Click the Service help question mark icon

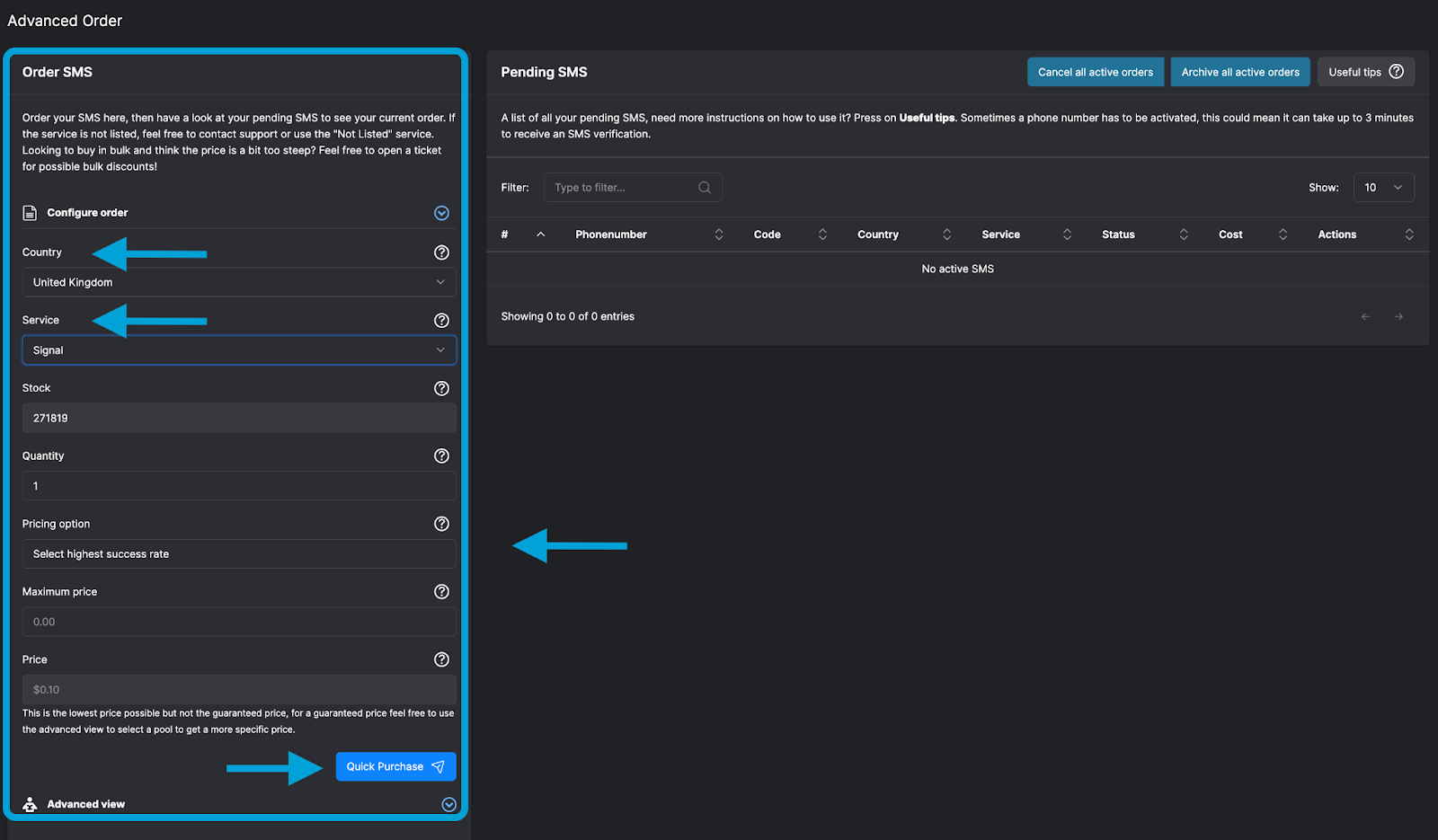[x=441, y=321]
